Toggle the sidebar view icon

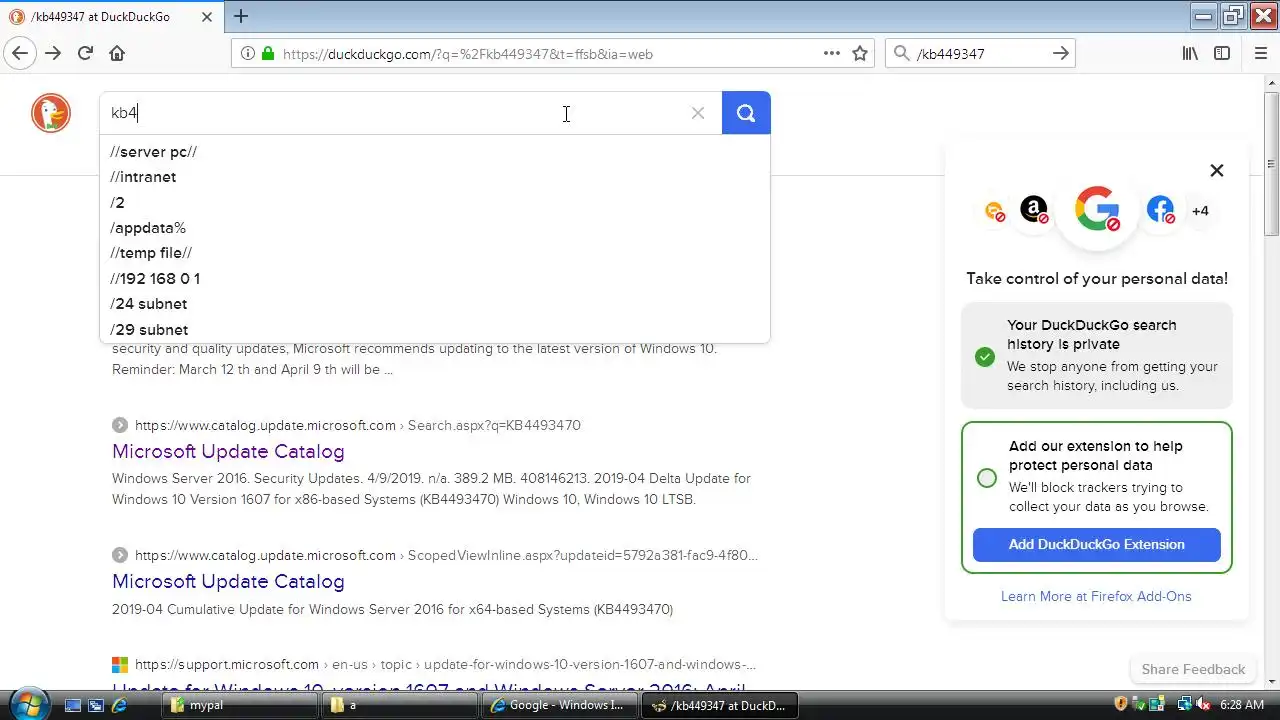[x=1222, y=54]
